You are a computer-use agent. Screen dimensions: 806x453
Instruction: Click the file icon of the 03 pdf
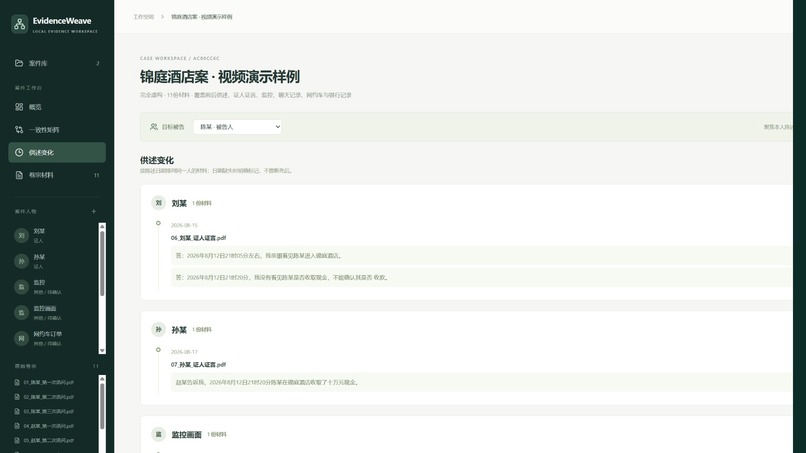click(17, 411)
